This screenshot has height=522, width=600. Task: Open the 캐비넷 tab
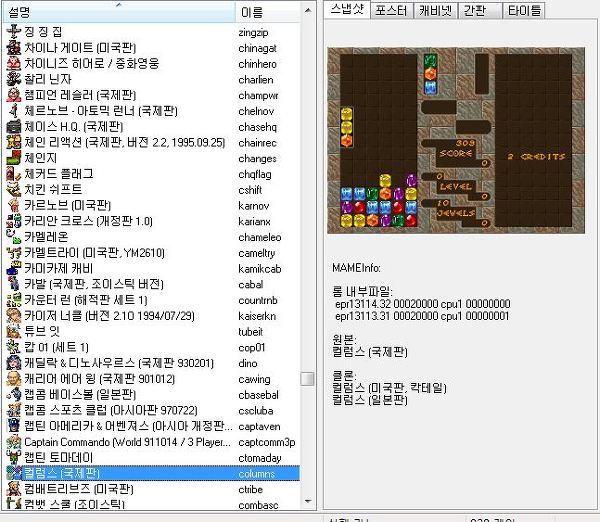435,10
